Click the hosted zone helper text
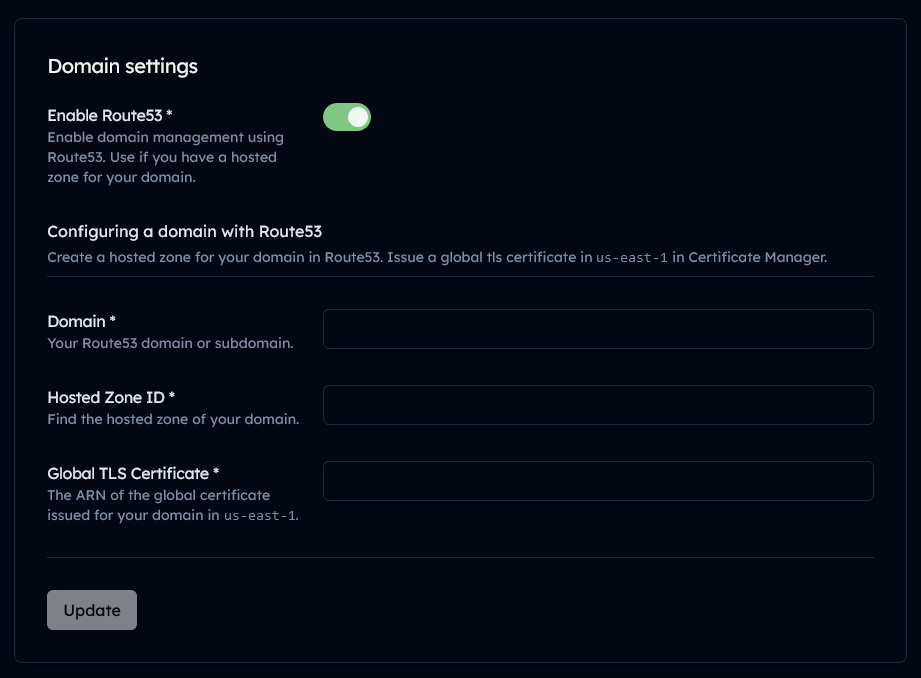Viewport: 921px width, 678px height. click(x=172, y=419)
